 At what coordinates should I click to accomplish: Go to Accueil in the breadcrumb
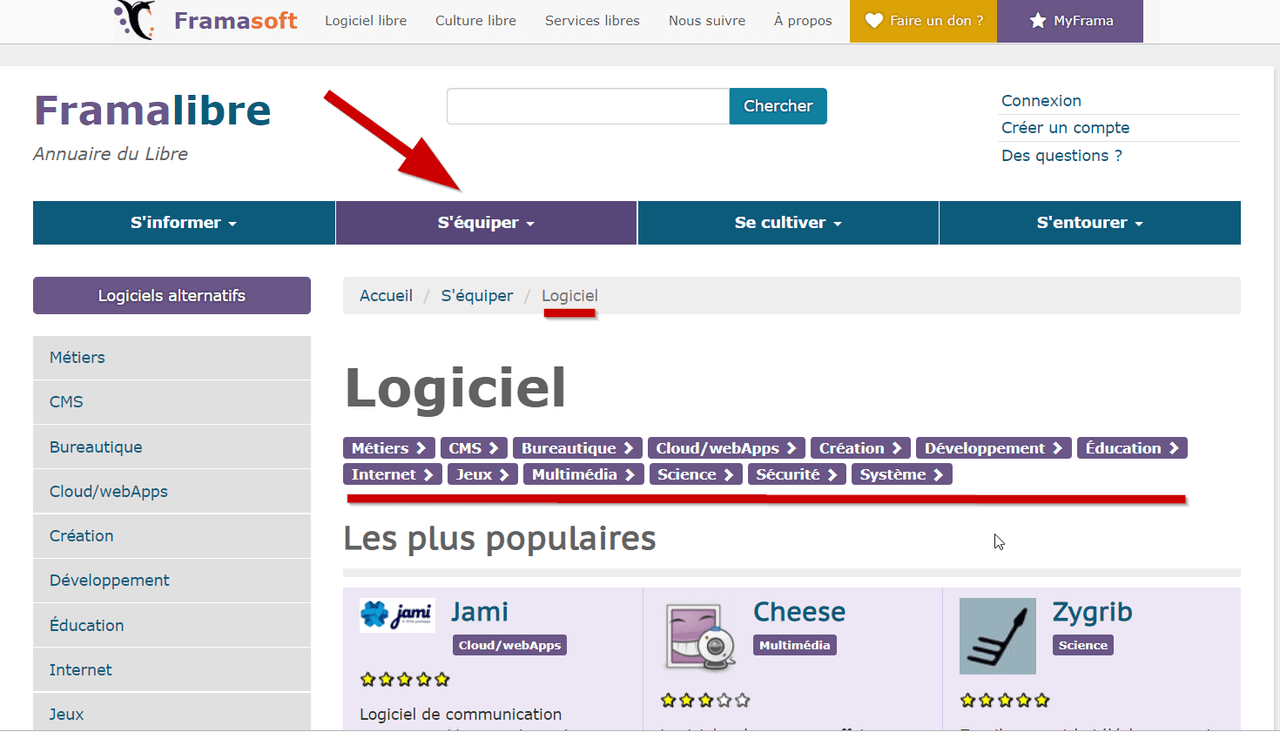click(386, 296)
